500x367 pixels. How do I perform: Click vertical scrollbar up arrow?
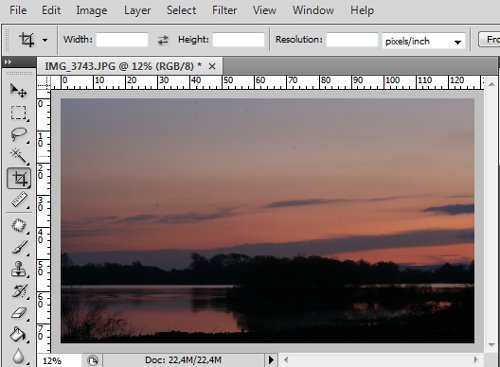[x=491, y=84]
